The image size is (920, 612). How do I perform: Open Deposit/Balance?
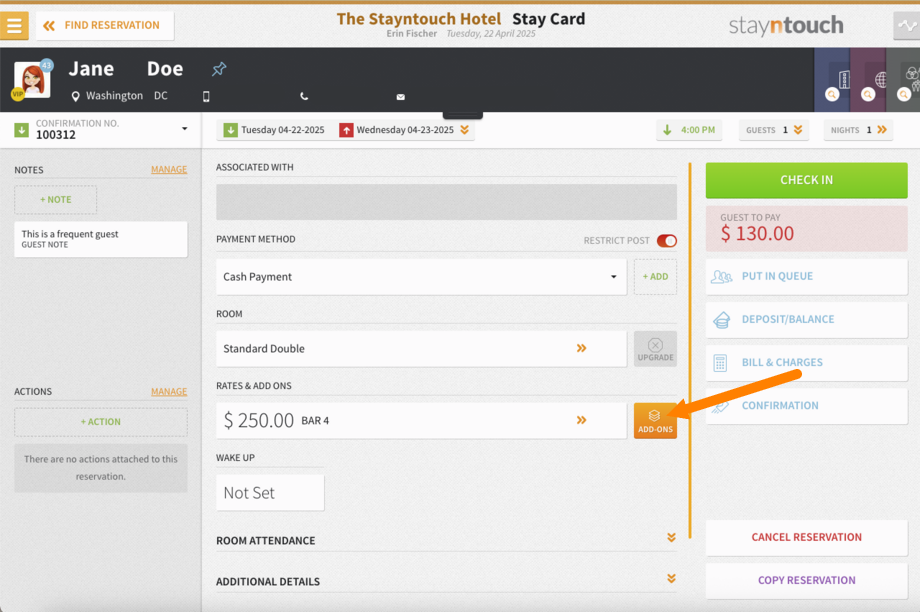[806, 320]
